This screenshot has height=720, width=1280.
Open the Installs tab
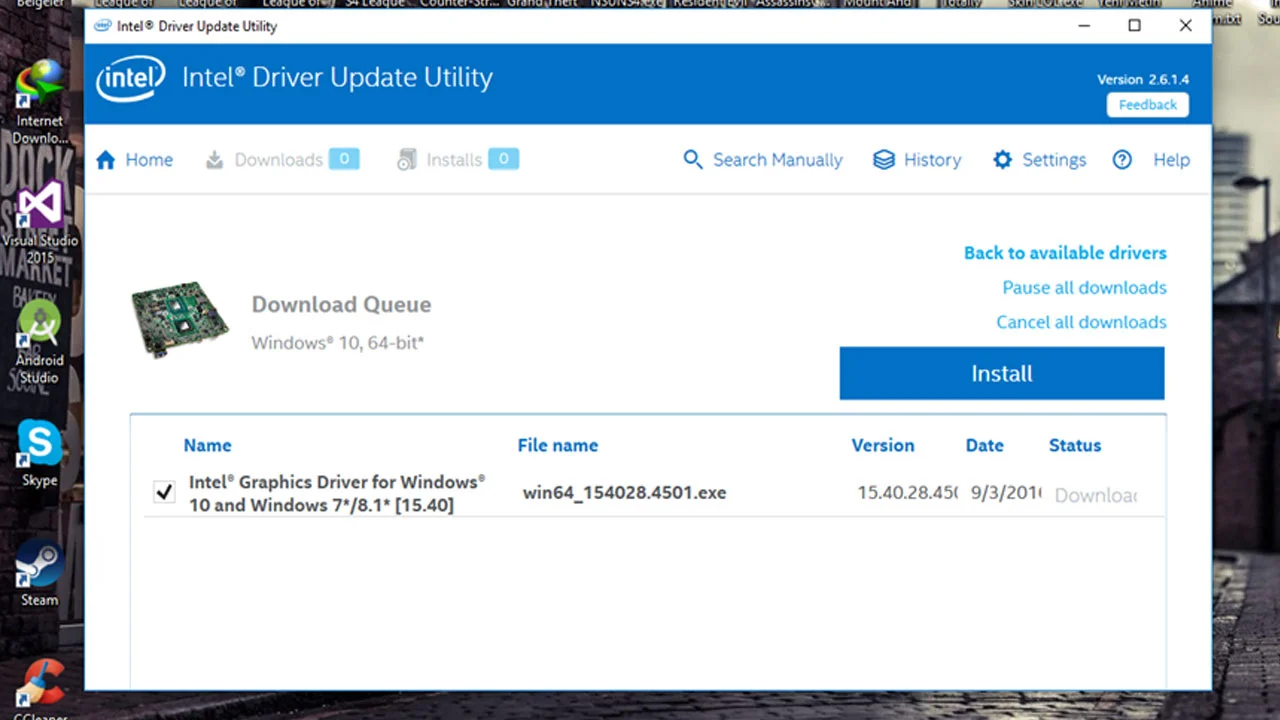pos(457,160)
